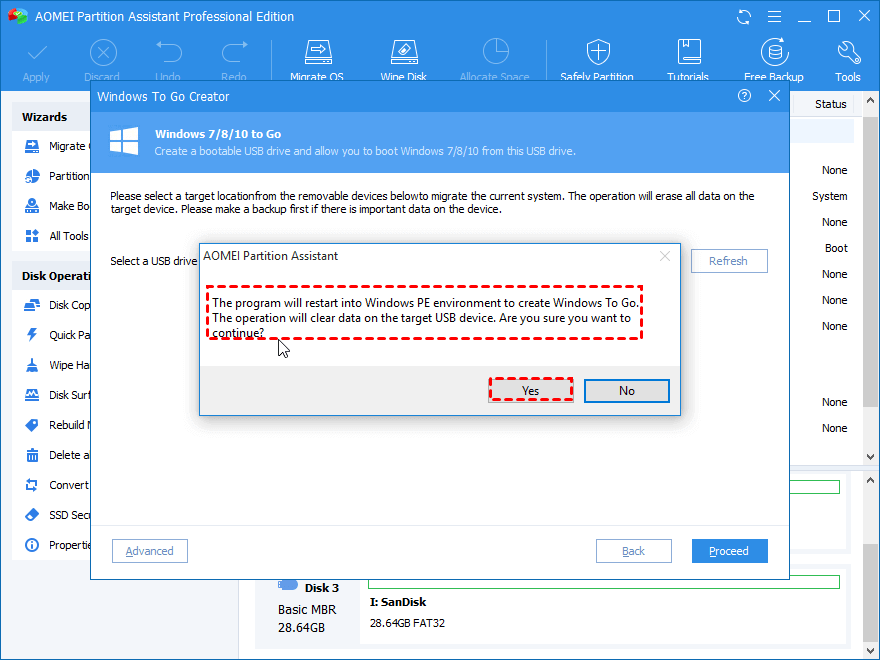Click the Make Bootable Media sidebar icon
880x660 pixels.
[x=32, y=206]
